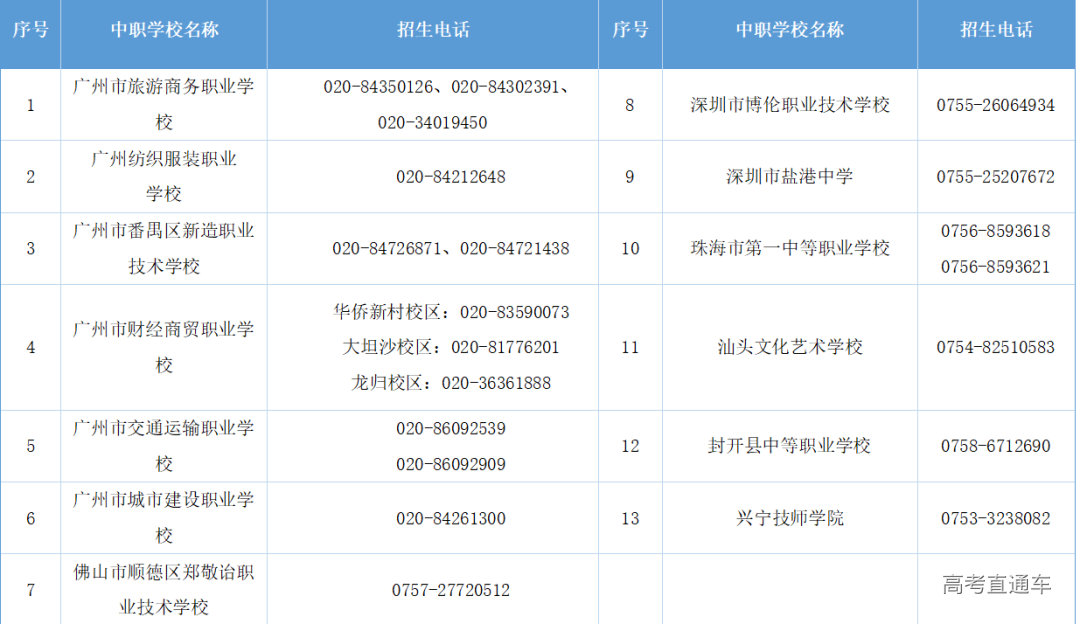
Task: Select 封开县中等职业学校 cell
Action: [789, 446]
